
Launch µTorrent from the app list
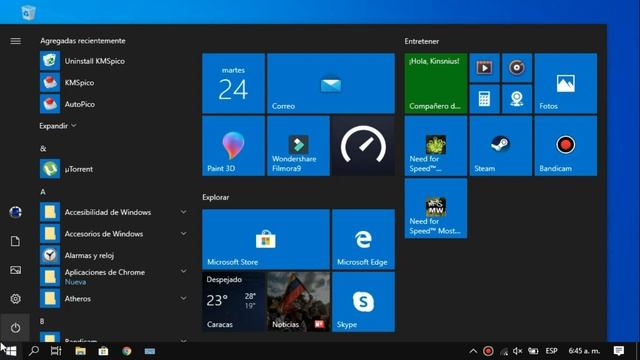click(x=113, y=169)
